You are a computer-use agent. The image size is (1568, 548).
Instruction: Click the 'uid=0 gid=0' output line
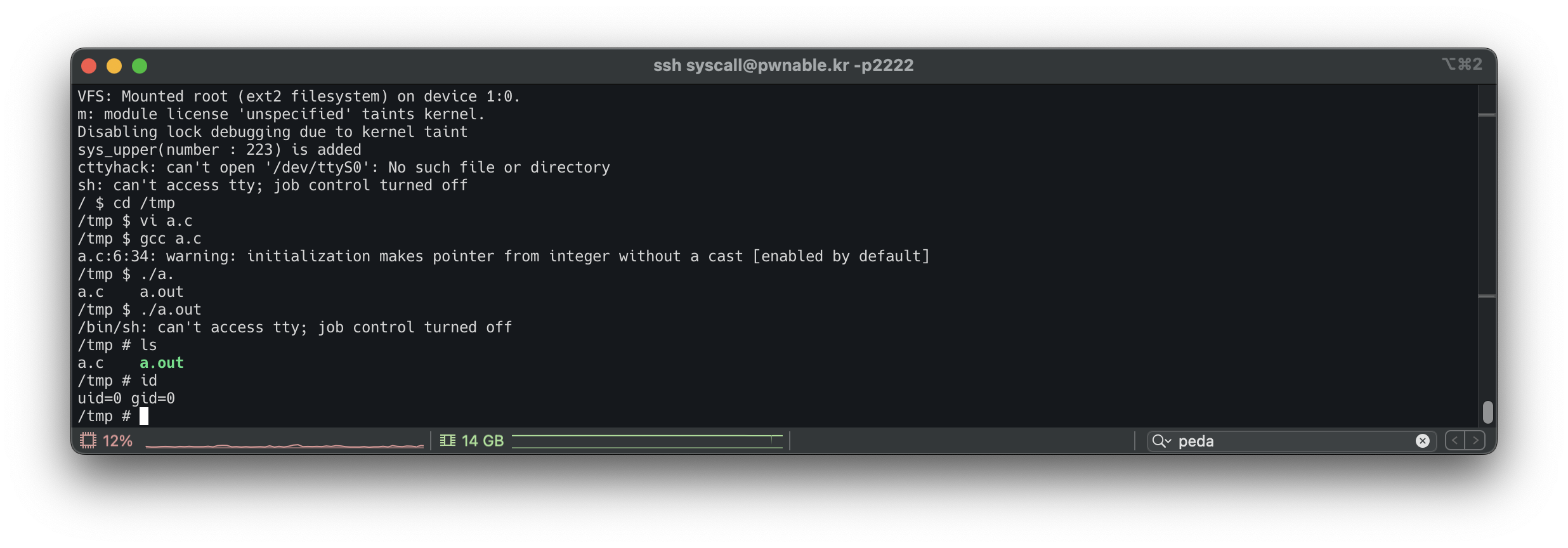[x=126, y=398]
